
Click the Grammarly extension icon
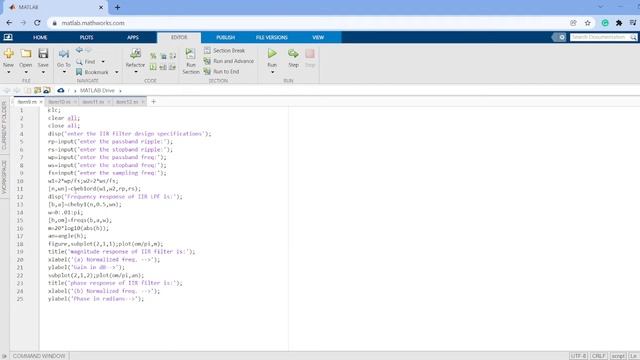point(605,23)
